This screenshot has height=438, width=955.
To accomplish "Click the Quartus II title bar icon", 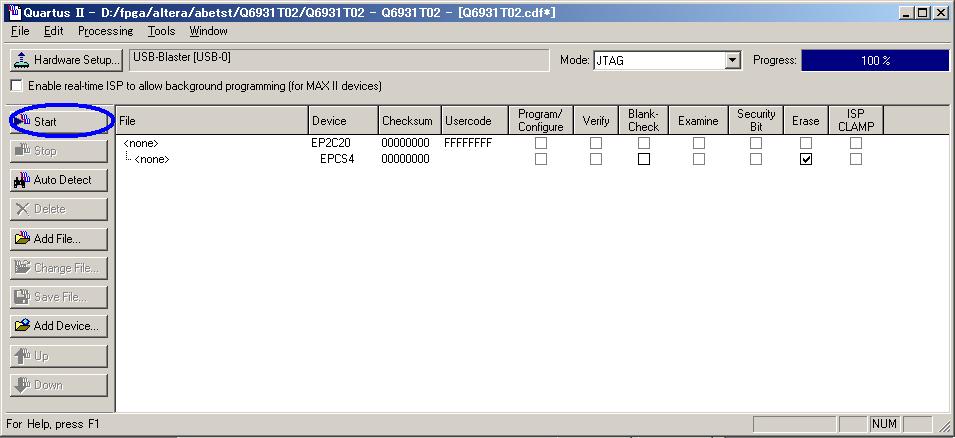I will point(13,12).
